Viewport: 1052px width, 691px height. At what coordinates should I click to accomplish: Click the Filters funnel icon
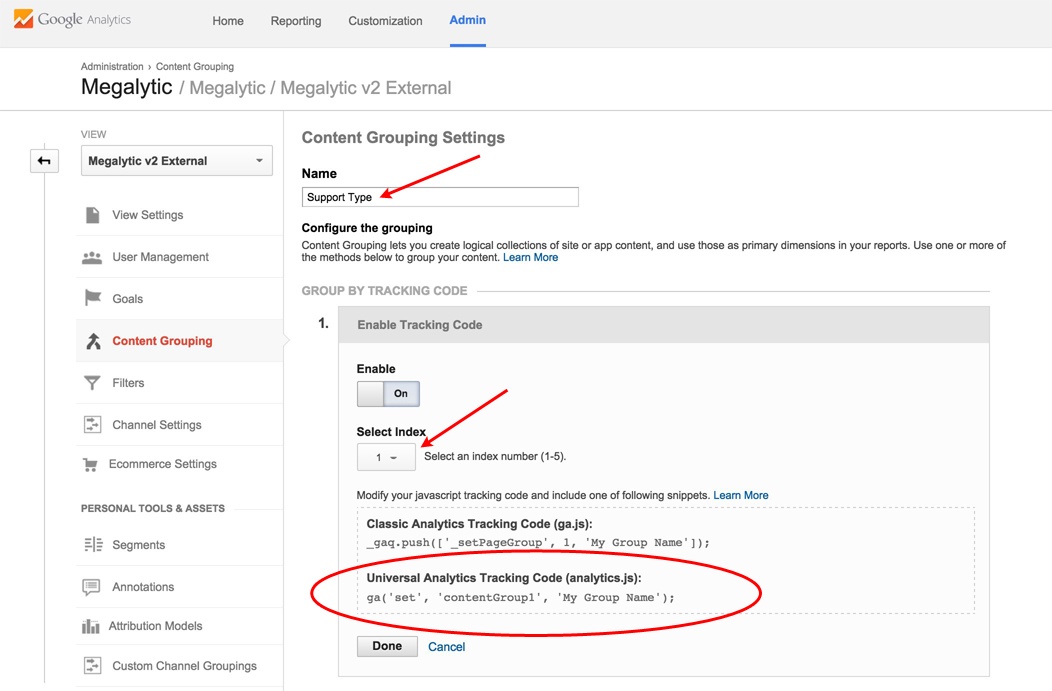point(93,383)
